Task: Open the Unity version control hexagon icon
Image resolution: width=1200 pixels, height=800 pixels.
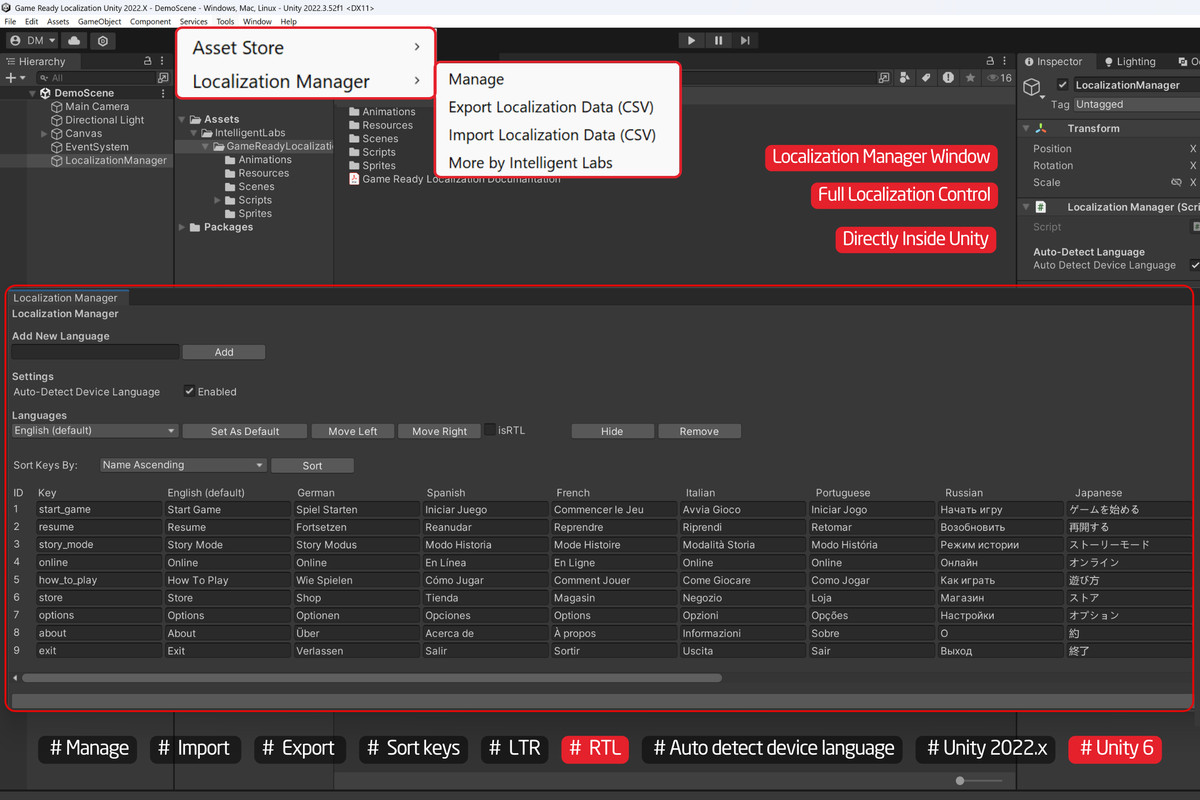Action: 103,41
